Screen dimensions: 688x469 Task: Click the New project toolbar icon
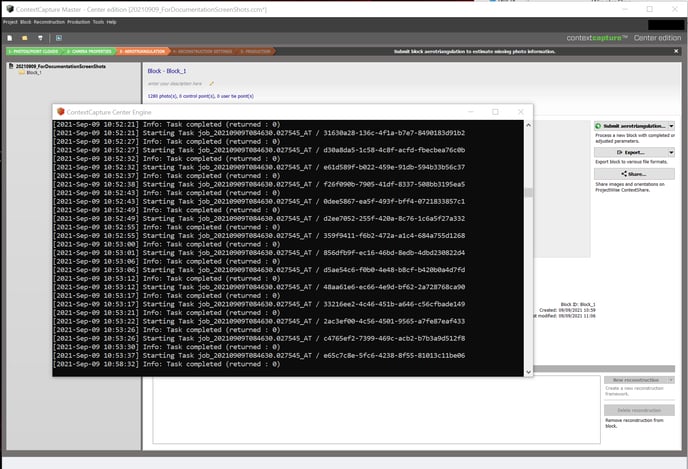[x=10, y=38]
